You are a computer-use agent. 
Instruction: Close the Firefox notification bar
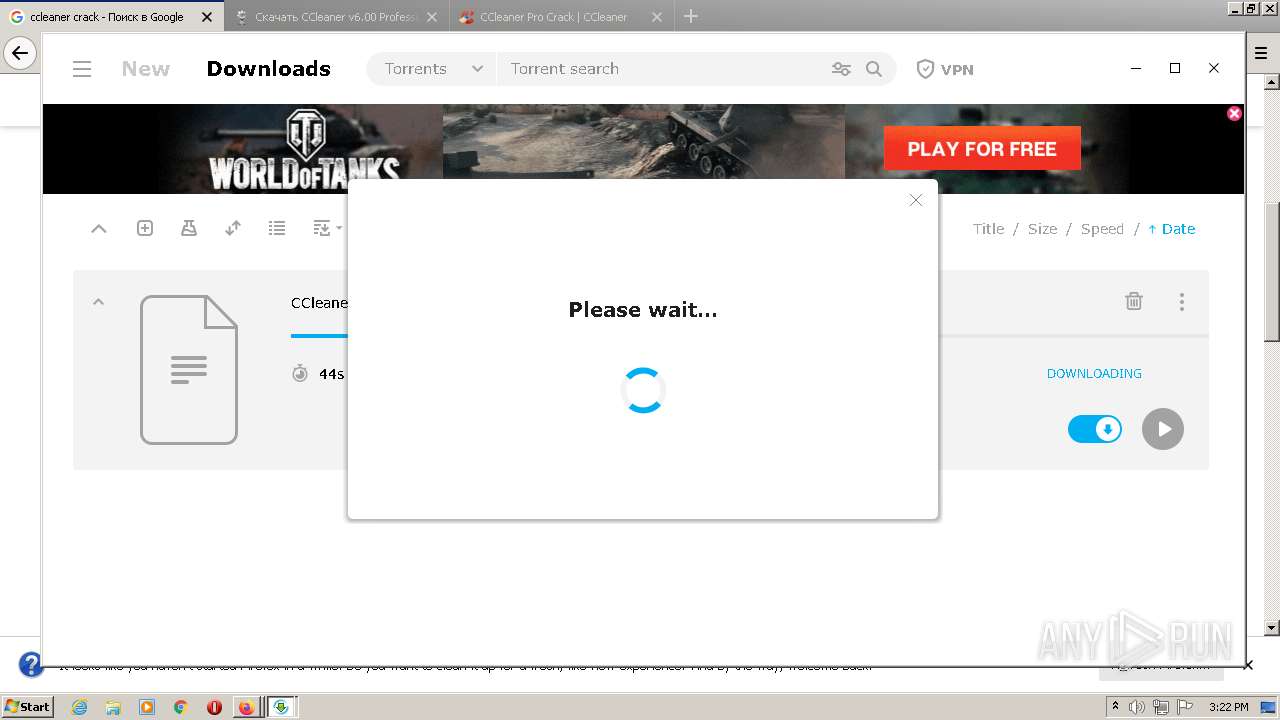1248,665
